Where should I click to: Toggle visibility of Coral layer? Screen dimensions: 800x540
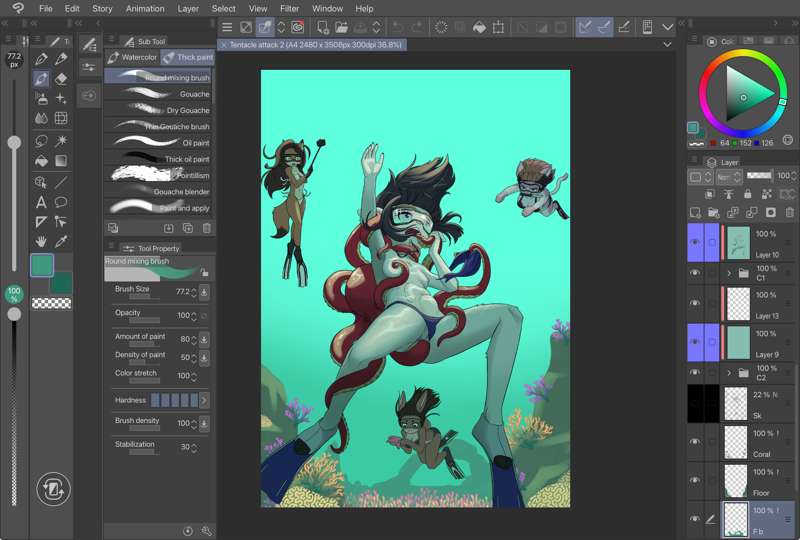(x=695, y=441)
